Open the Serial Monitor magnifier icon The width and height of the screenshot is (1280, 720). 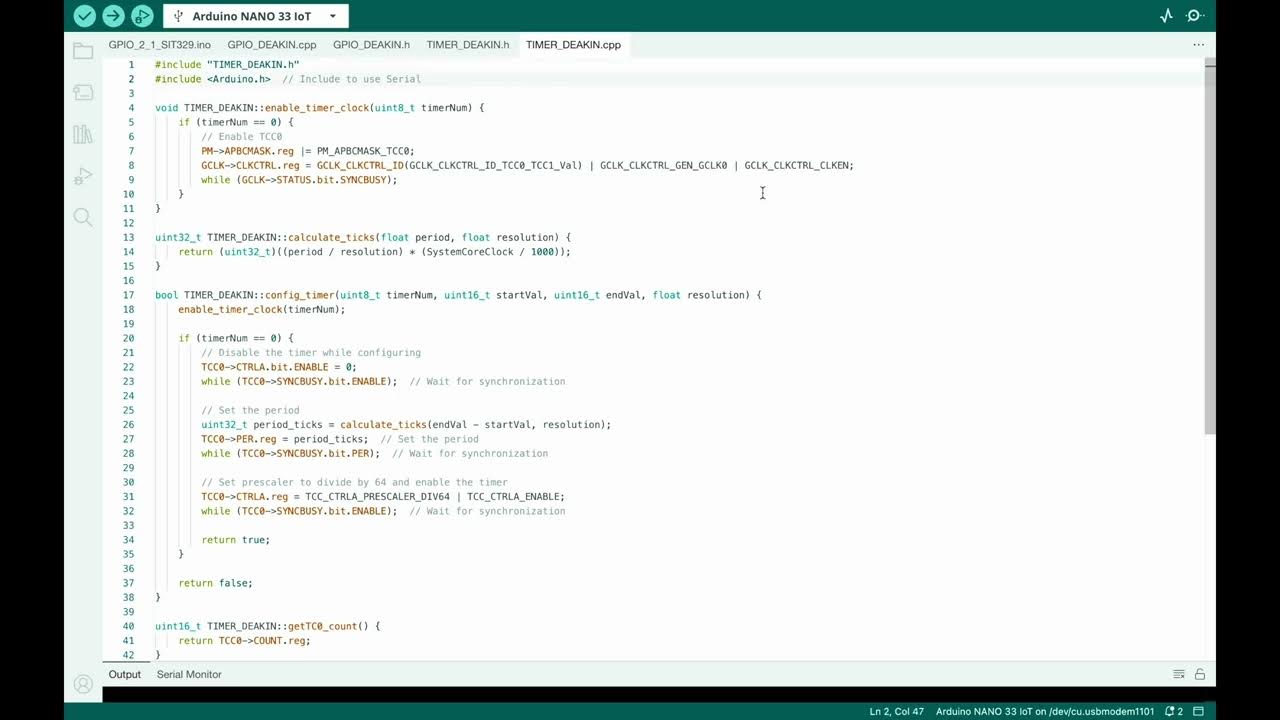1194,16
